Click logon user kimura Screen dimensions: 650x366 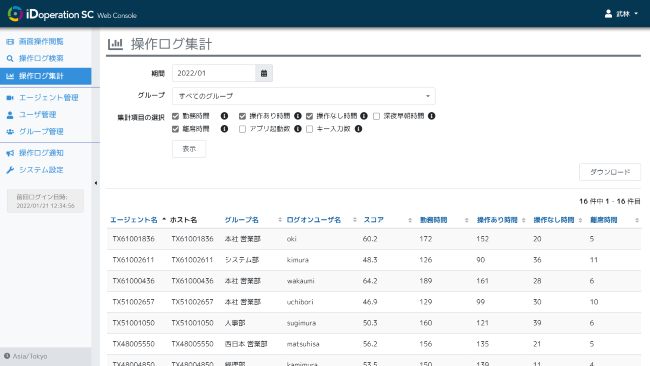pyautogui.click(x=298, y=260)
